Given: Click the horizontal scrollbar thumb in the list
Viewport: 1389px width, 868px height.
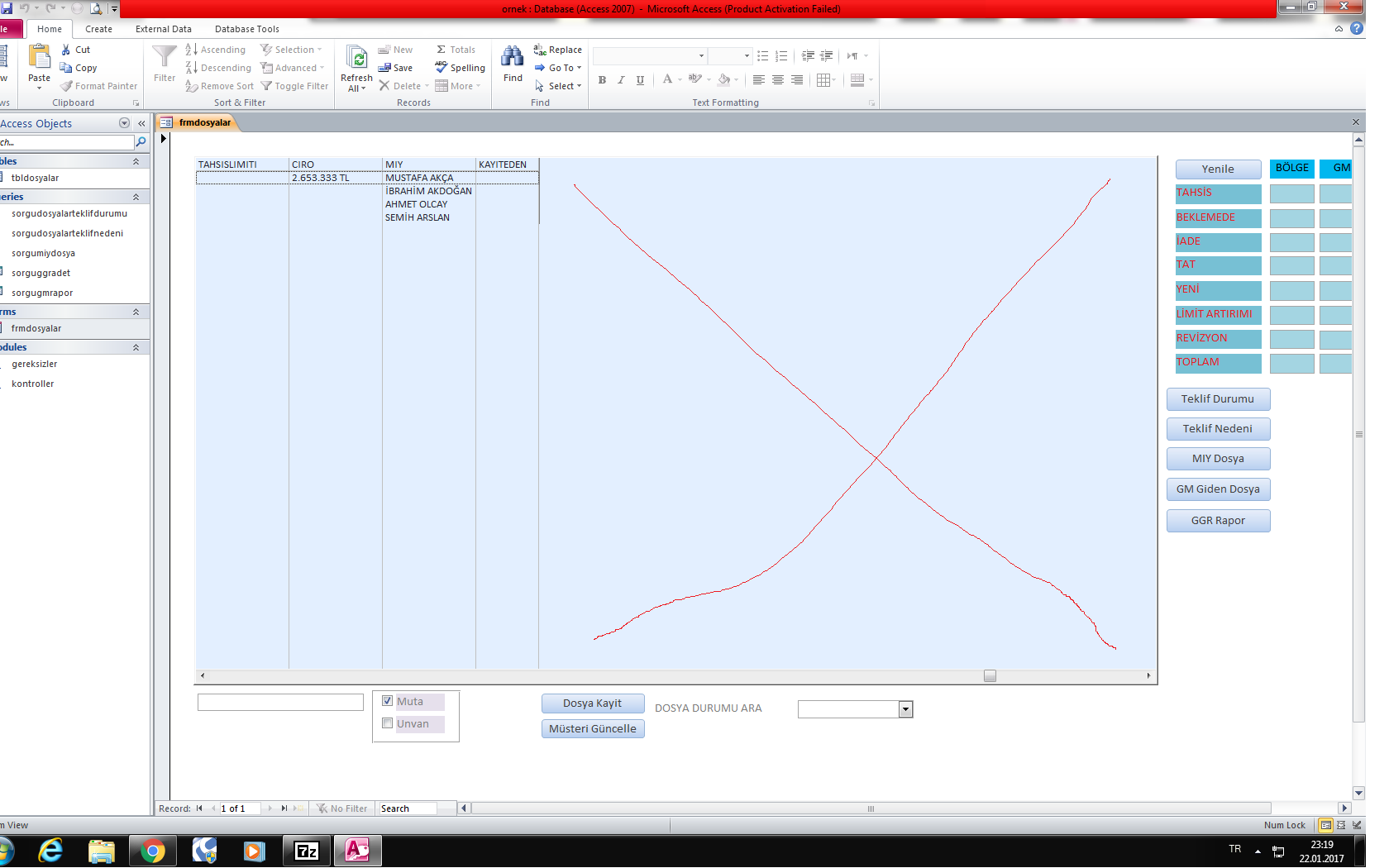Looking at the screenshot, I should pyautogui.click(x=990, y=675).
